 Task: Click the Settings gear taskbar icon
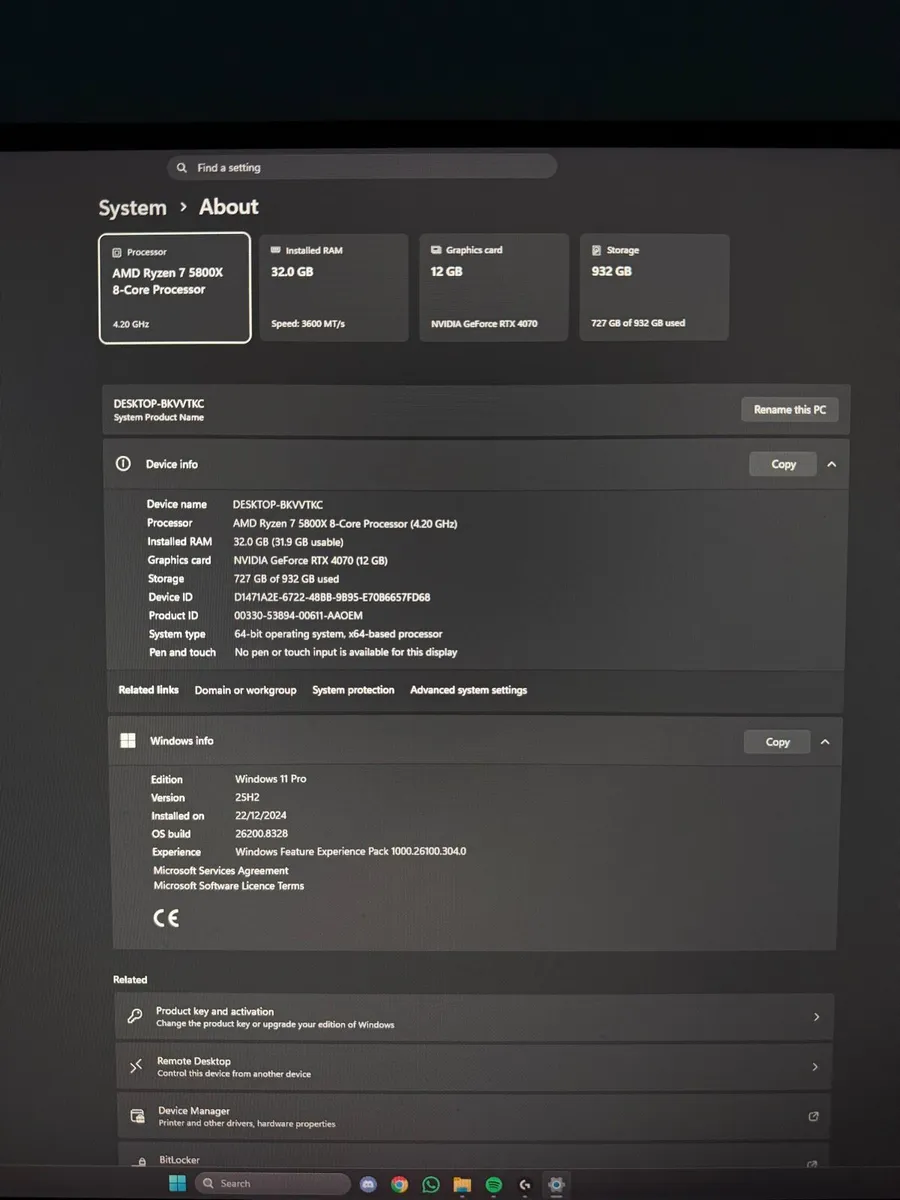click(x=557, y=1183)
